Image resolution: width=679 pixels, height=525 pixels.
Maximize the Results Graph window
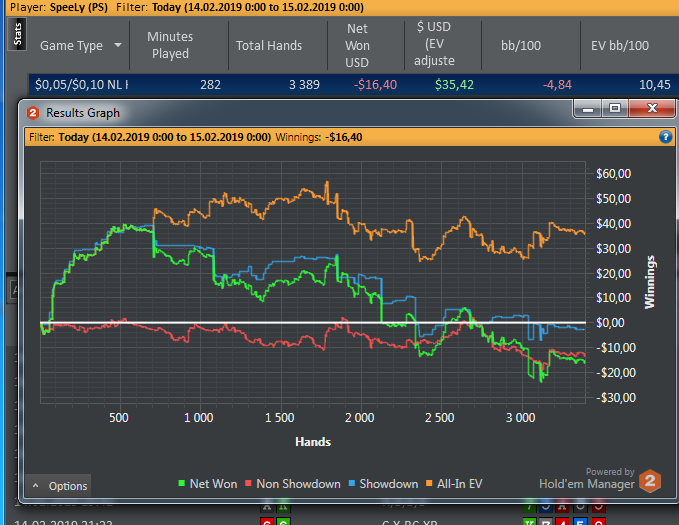coord(614,108)
